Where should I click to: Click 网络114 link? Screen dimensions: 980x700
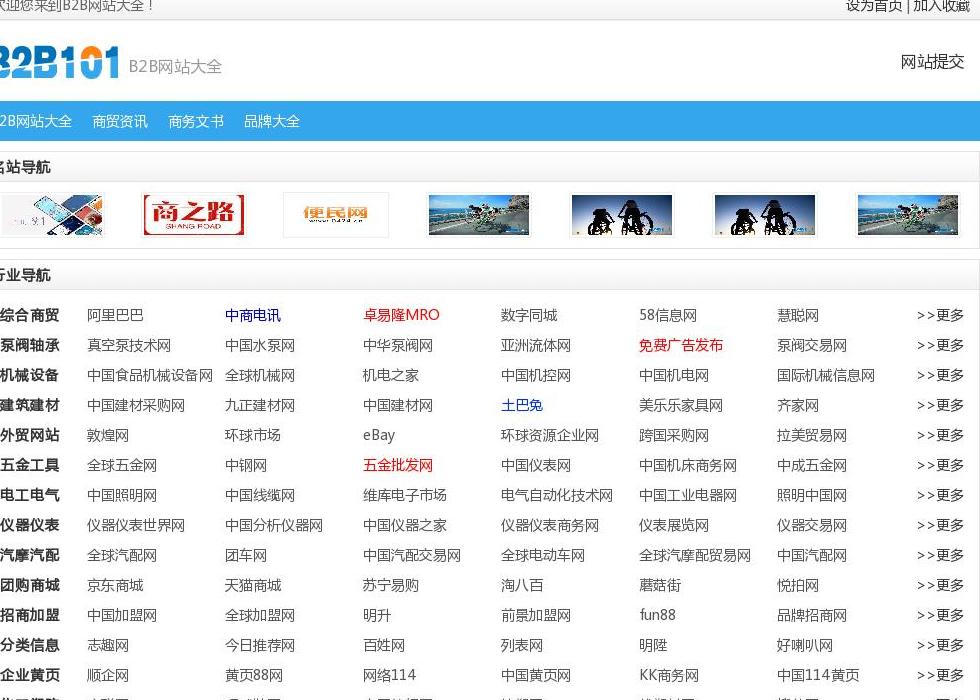(x=389, y=675)
